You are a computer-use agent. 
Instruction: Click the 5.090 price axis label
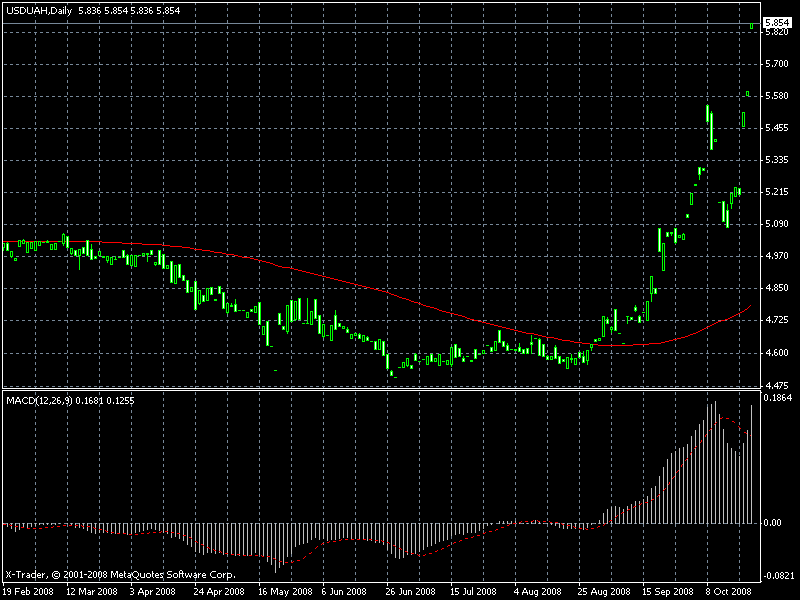[777, 224]
